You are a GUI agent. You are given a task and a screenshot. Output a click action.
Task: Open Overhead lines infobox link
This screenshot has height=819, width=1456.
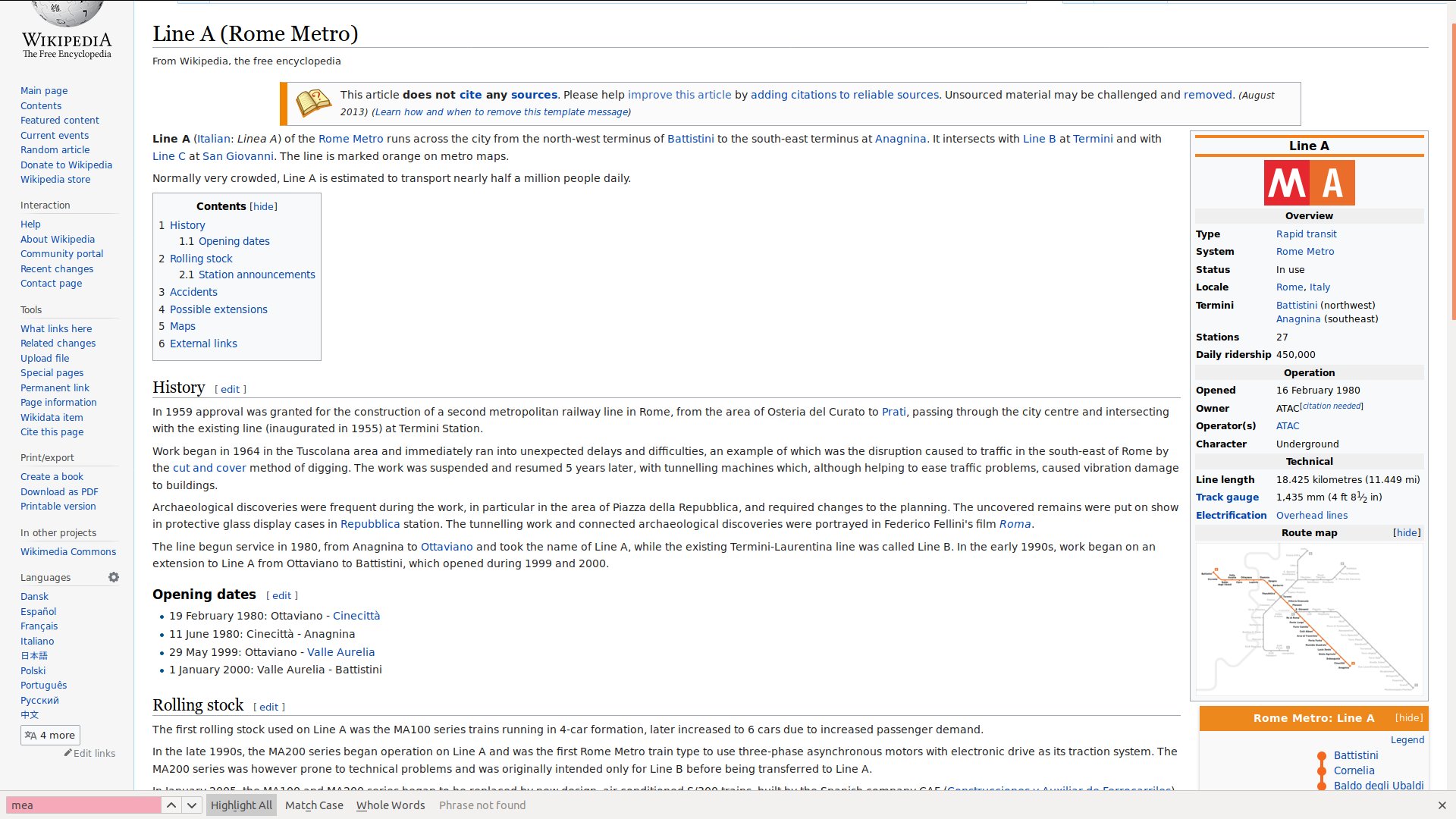click(1311, 516)
